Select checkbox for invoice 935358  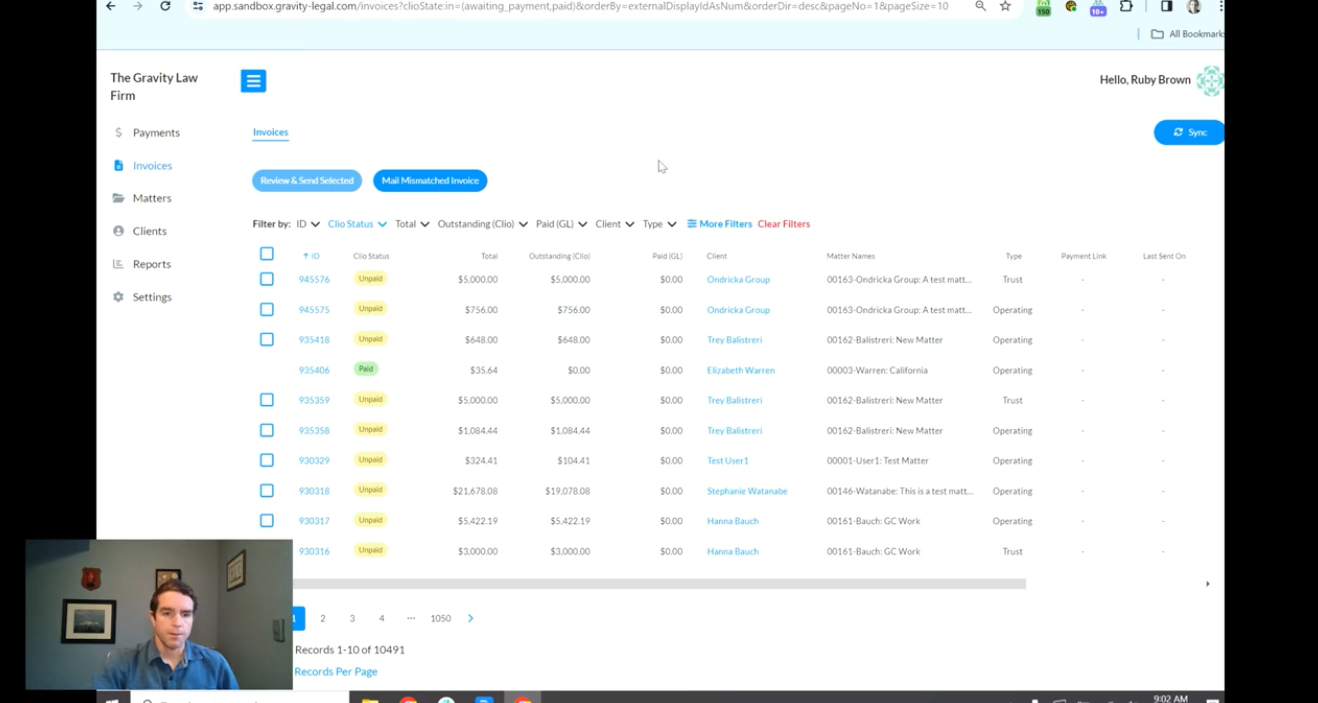tap(267, 430)
